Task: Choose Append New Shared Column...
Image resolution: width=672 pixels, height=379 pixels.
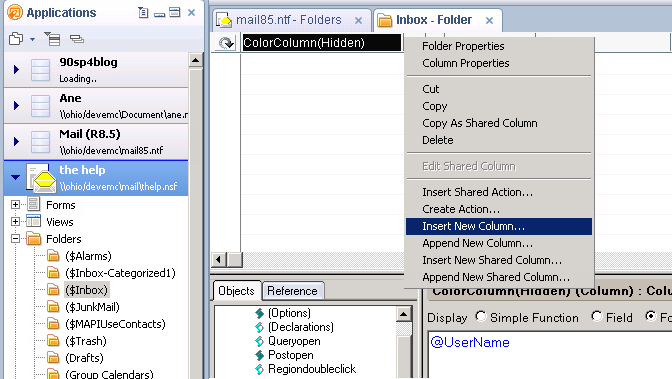Action: coord(496,277)
